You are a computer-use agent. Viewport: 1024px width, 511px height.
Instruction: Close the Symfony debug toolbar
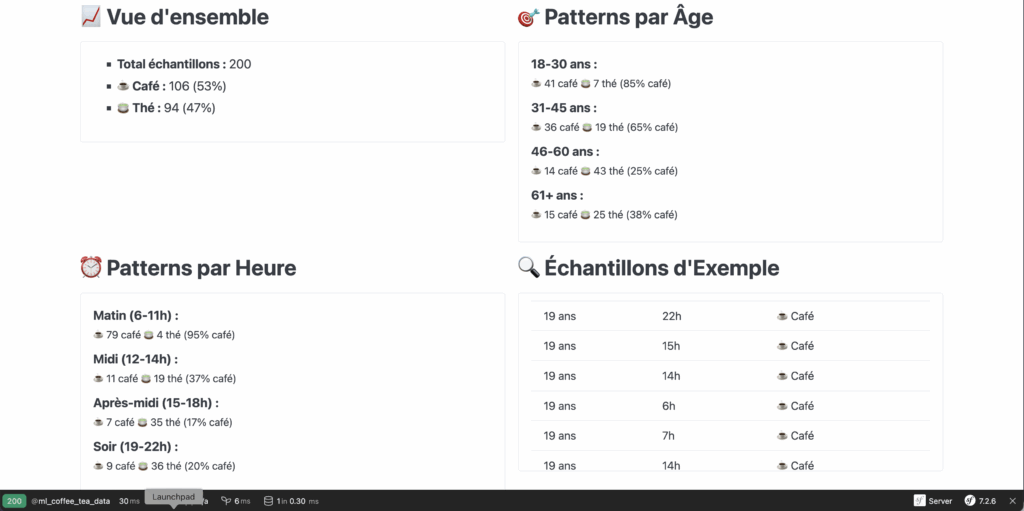(1013, 501)
